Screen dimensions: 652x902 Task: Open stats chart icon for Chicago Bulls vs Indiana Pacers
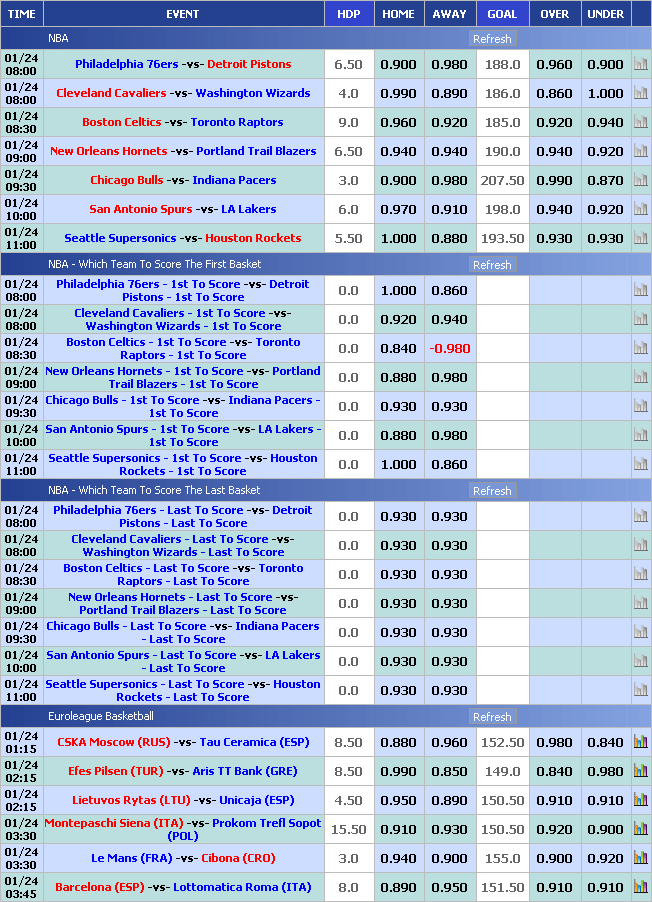click(x=641, y=180)
